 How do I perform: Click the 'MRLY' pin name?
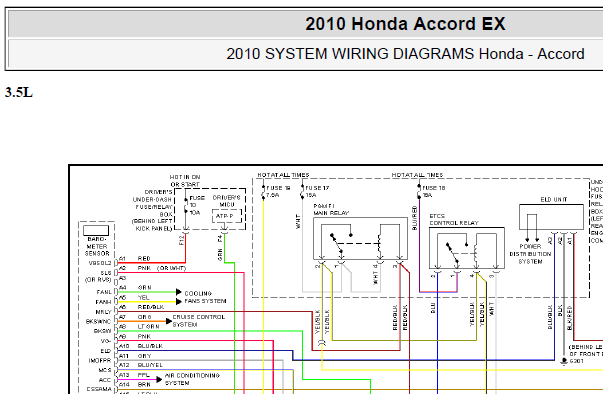[x=103, y=312]
